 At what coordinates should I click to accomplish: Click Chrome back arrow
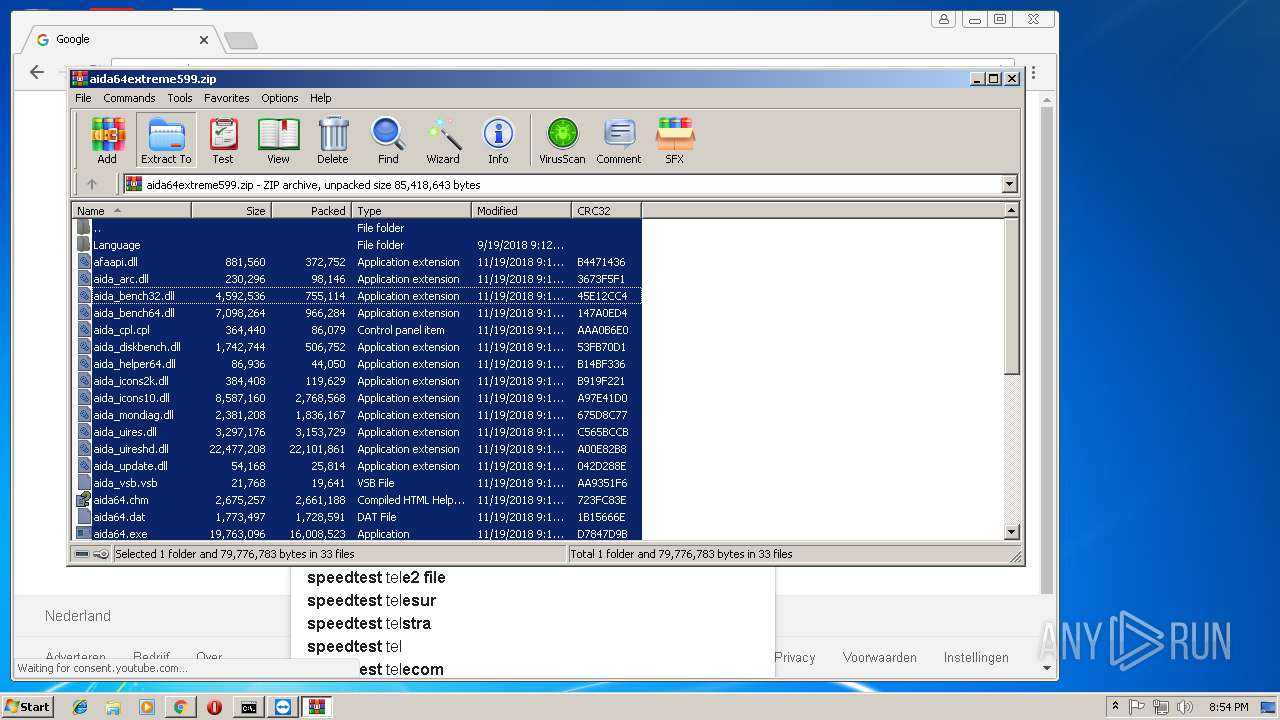pos(37,72)
